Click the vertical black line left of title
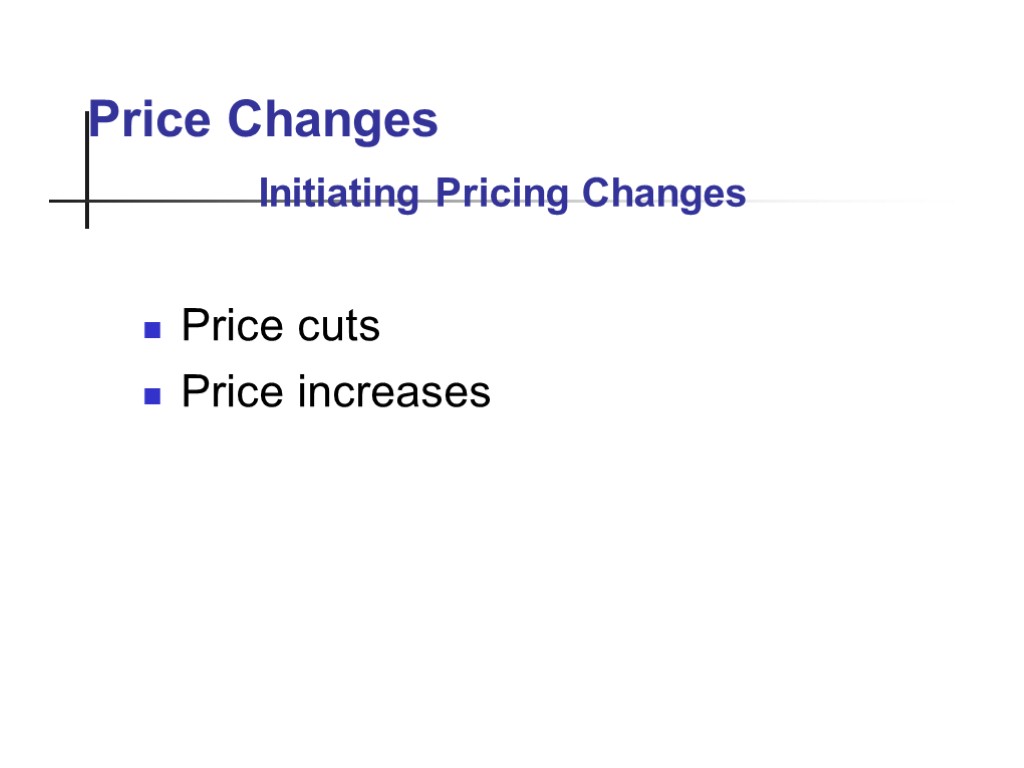The image size is (1024, 768). [87, 160]
